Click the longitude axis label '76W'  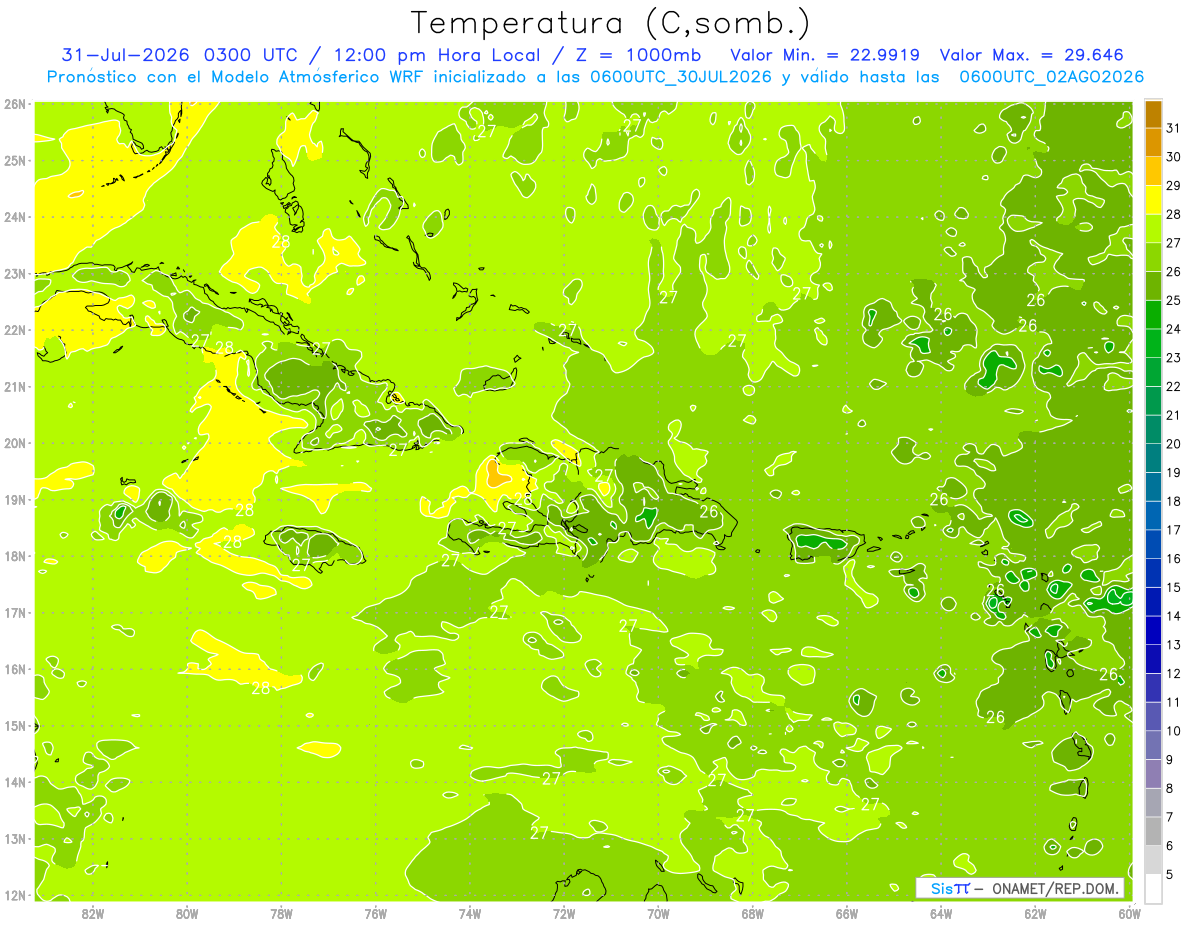click(375, 913)
